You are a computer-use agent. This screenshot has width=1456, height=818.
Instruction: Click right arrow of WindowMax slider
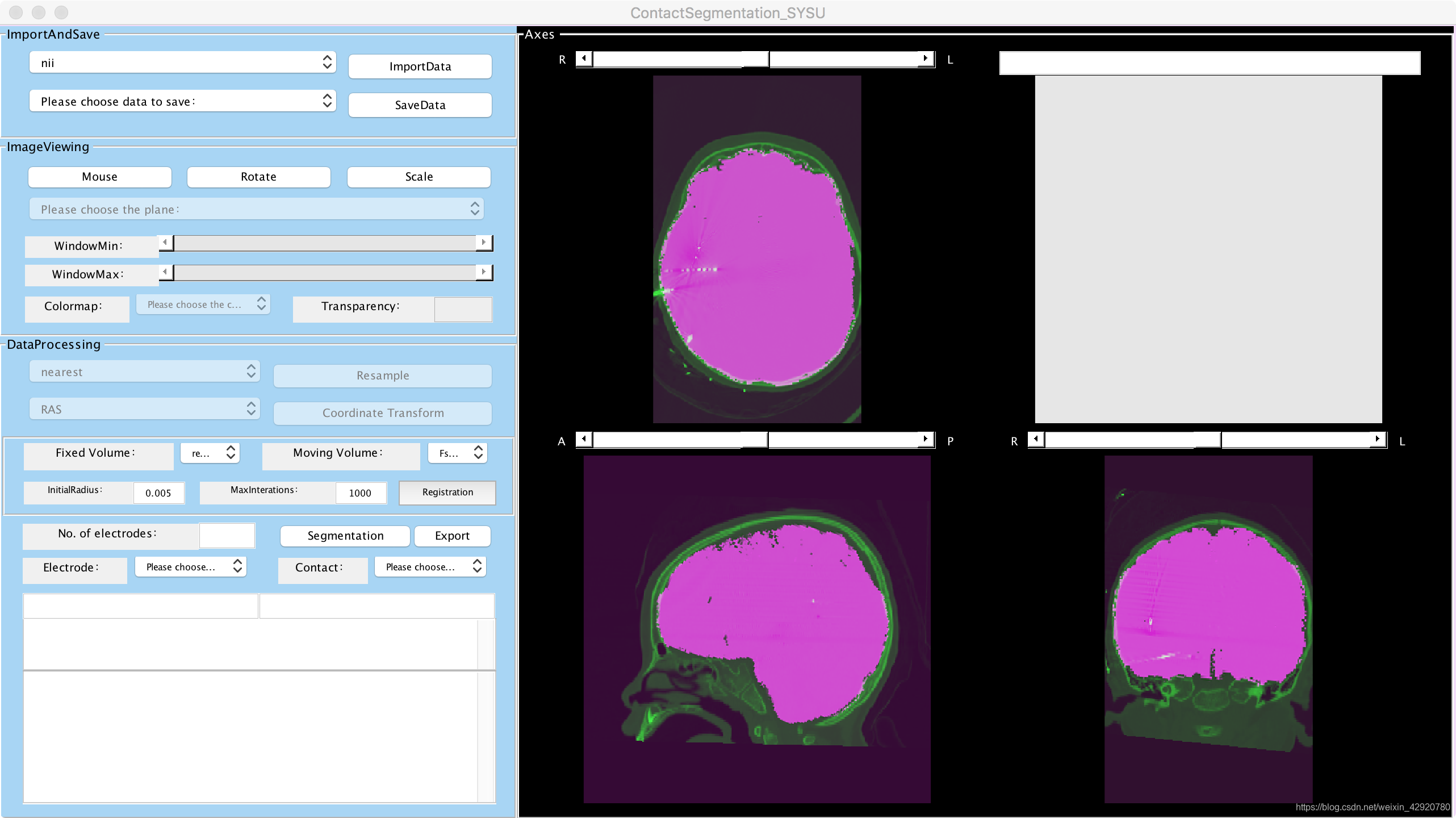[x=483, y=272]
